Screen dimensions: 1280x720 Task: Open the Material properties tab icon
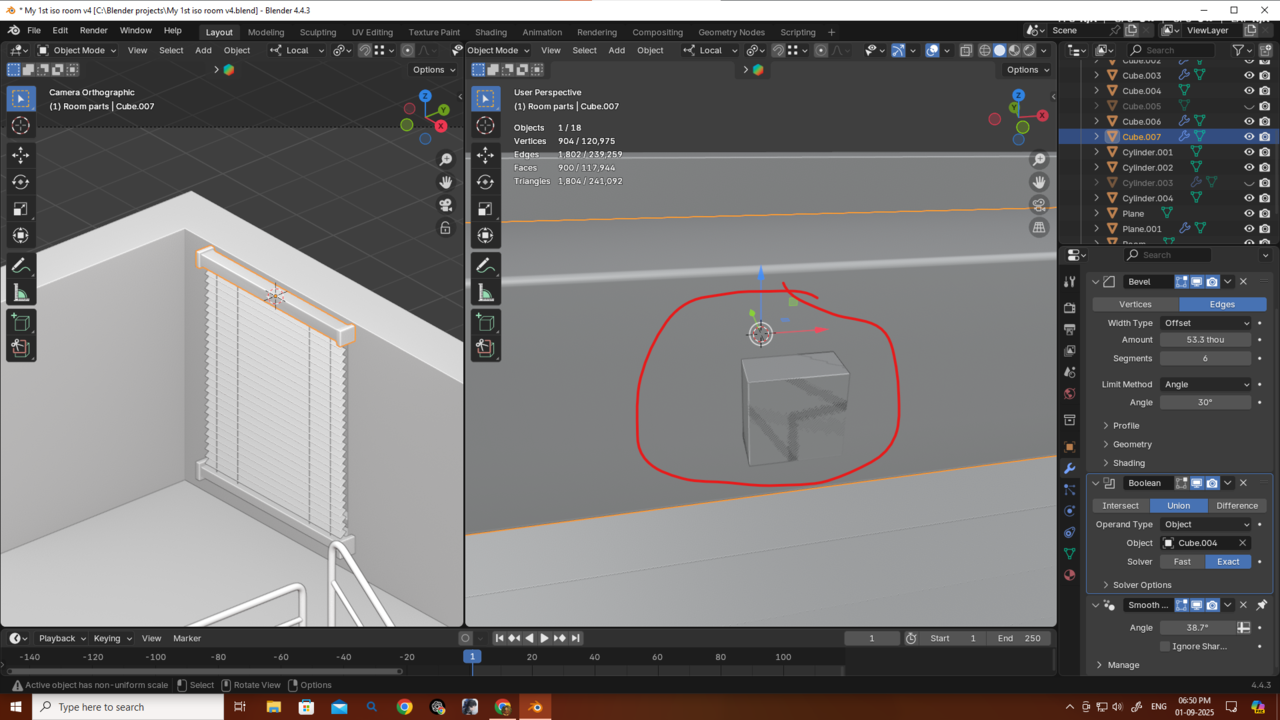[x=1070, y=575]
